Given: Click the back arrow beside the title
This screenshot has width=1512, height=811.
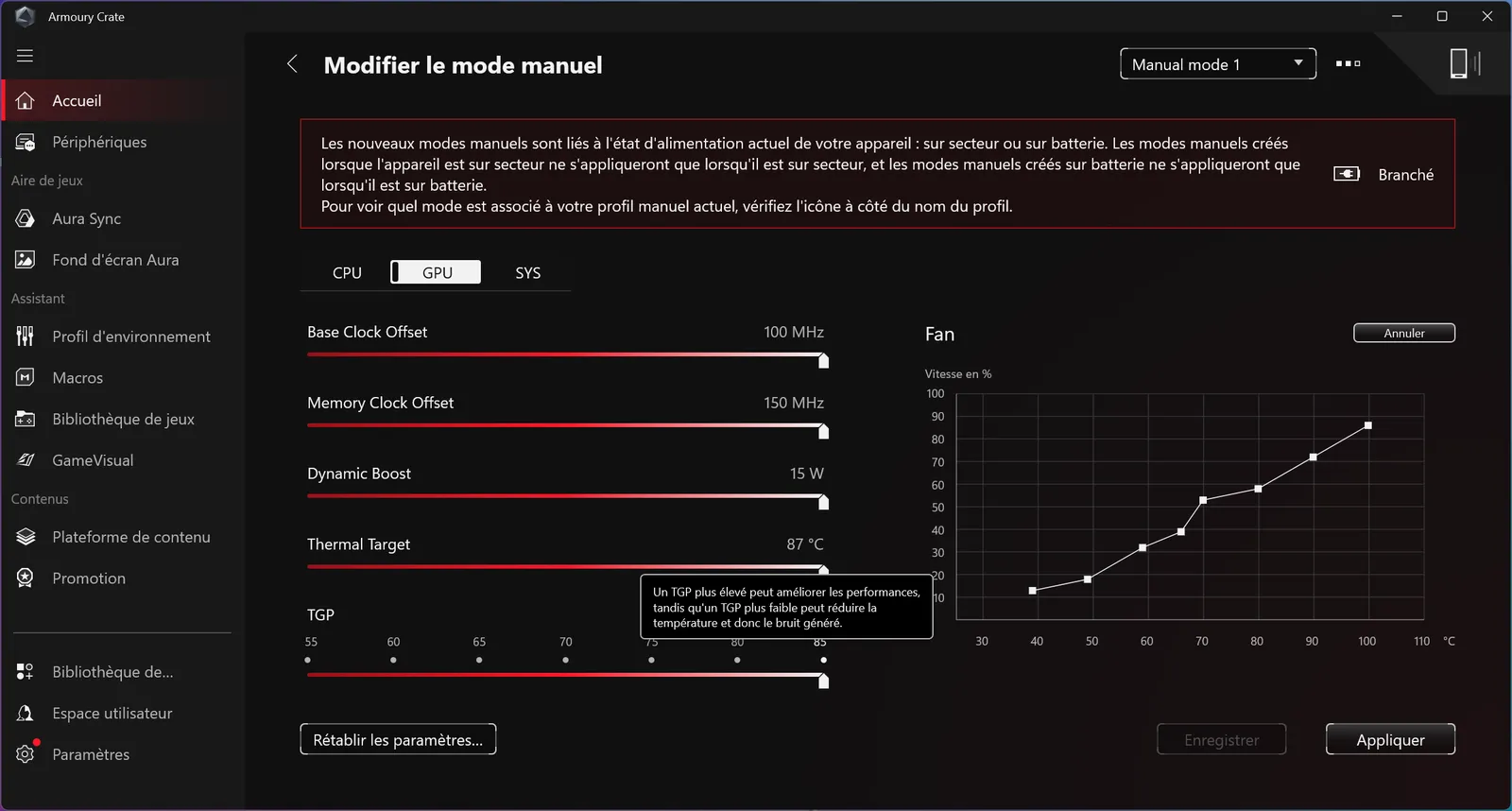Looking at the screenshot, I should pyautogui.click(x=292, y=64).
